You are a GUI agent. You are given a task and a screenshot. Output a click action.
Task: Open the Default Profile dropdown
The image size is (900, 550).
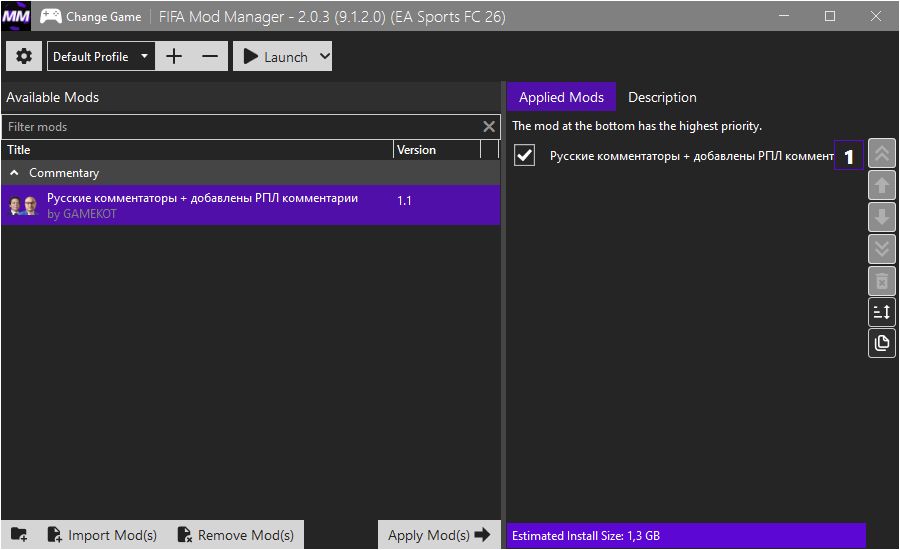click(100, 57)
